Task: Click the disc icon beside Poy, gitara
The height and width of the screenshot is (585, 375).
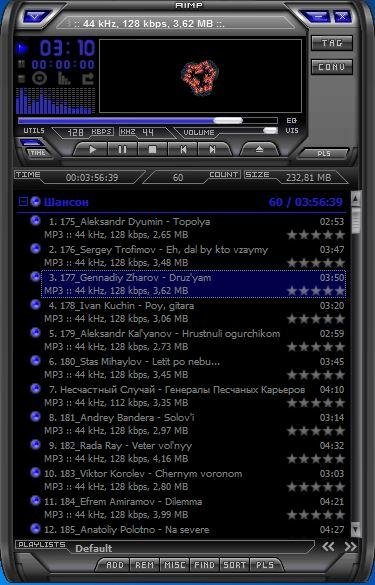Action: click(x=35, y=304)
